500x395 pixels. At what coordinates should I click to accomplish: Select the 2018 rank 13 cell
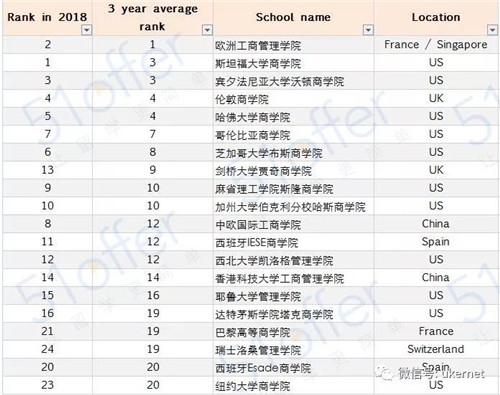coord(48,170)
